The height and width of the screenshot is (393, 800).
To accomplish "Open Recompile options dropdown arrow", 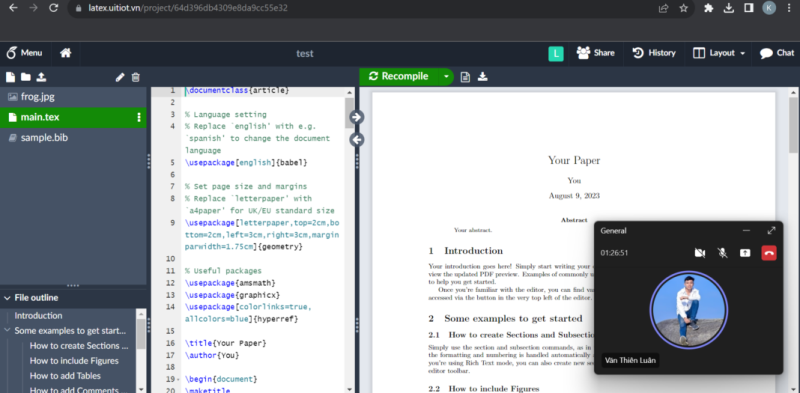I will [x=446, y=77].
